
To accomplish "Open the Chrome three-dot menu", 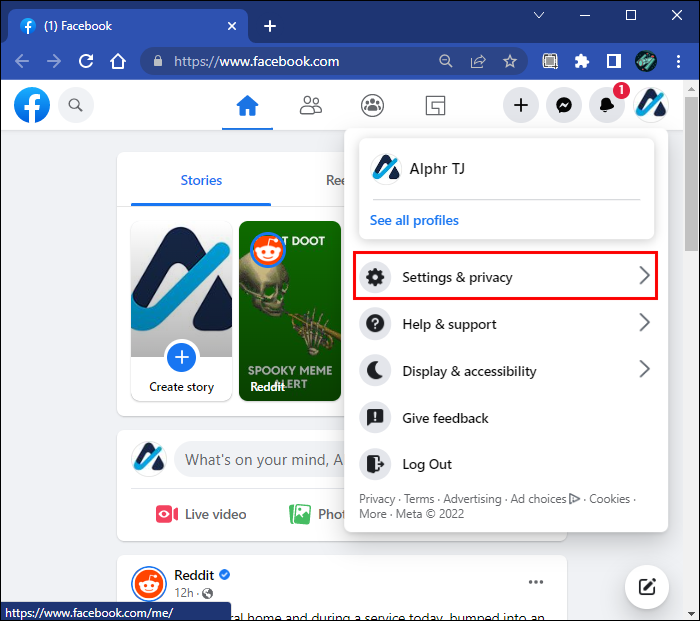I will click(678, 61).
